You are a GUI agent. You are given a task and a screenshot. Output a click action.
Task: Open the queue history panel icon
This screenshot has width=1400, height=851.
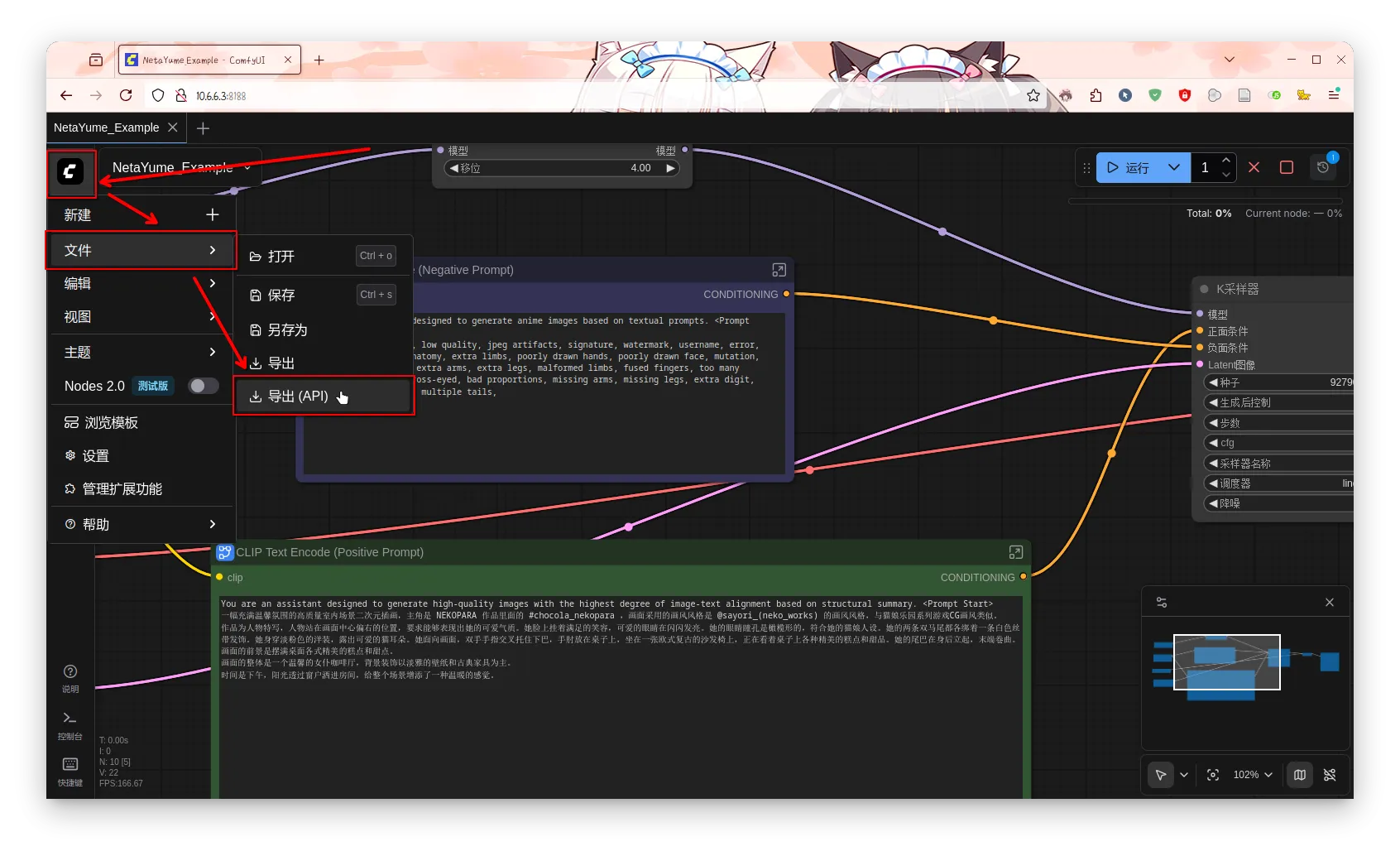click(x=1323, y=167)
